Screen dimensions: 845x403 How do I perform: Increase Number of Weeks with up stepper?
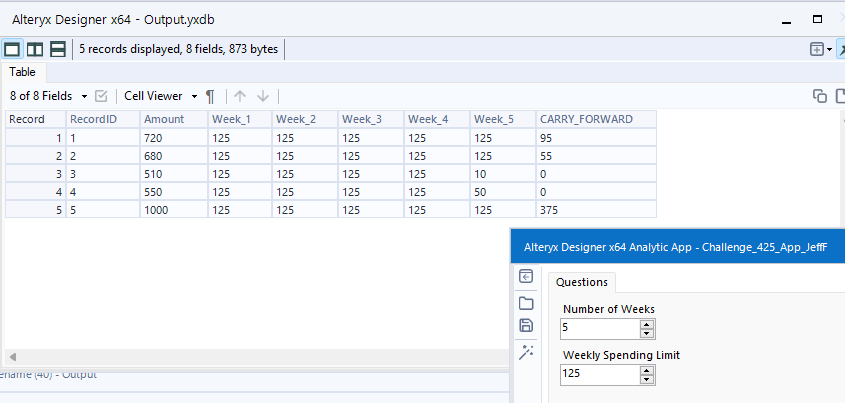(647, 324)
